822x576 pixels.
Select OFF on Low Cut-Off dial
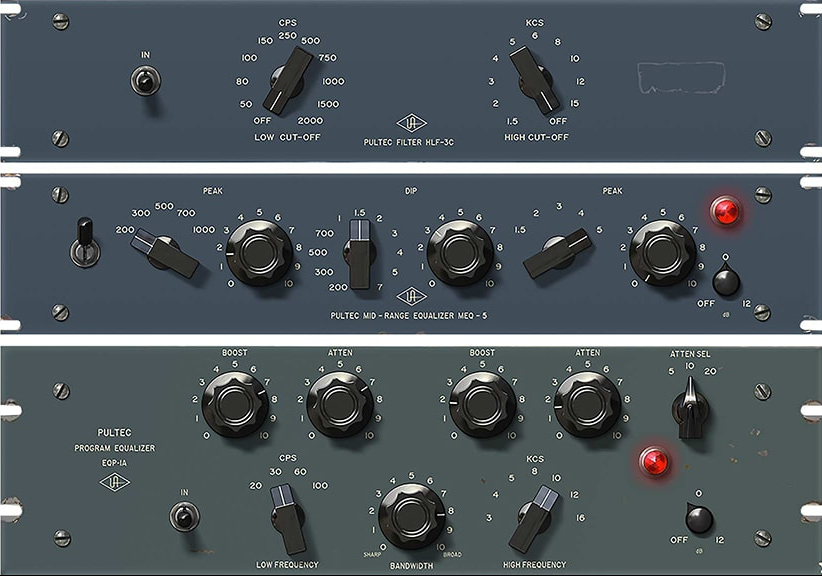(262, 121)
